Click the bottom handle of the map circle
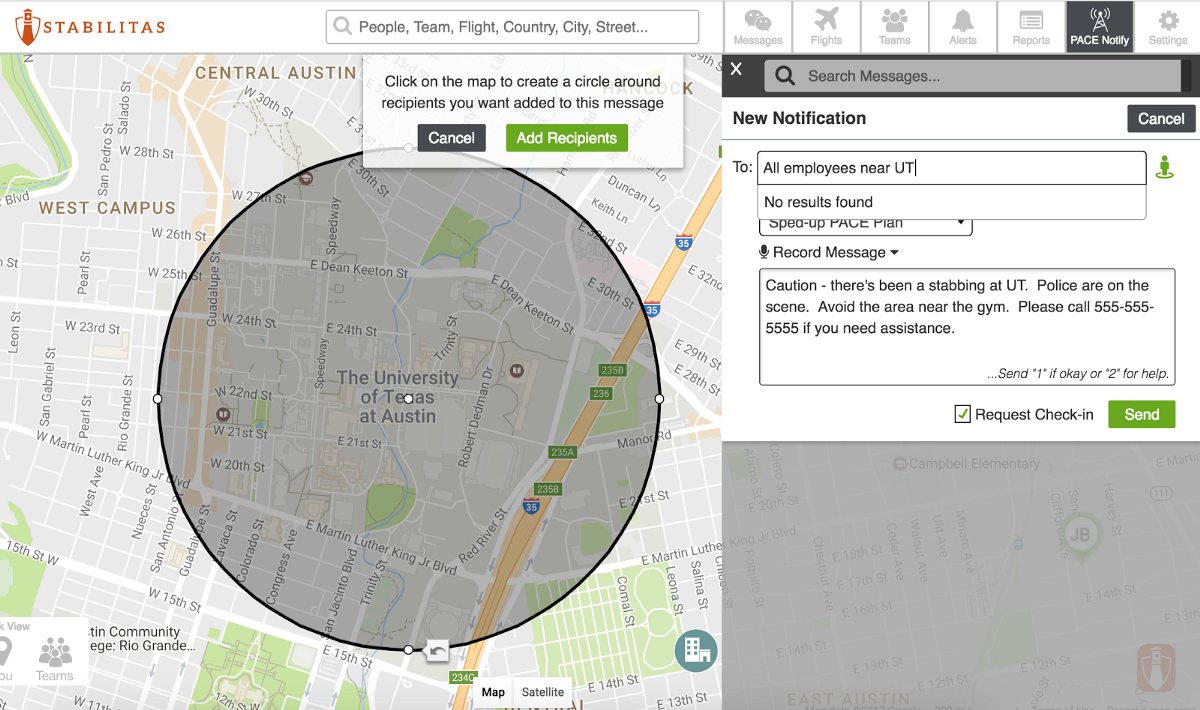This screenshot has height=710, width=1200. click(x=408, y=650)
